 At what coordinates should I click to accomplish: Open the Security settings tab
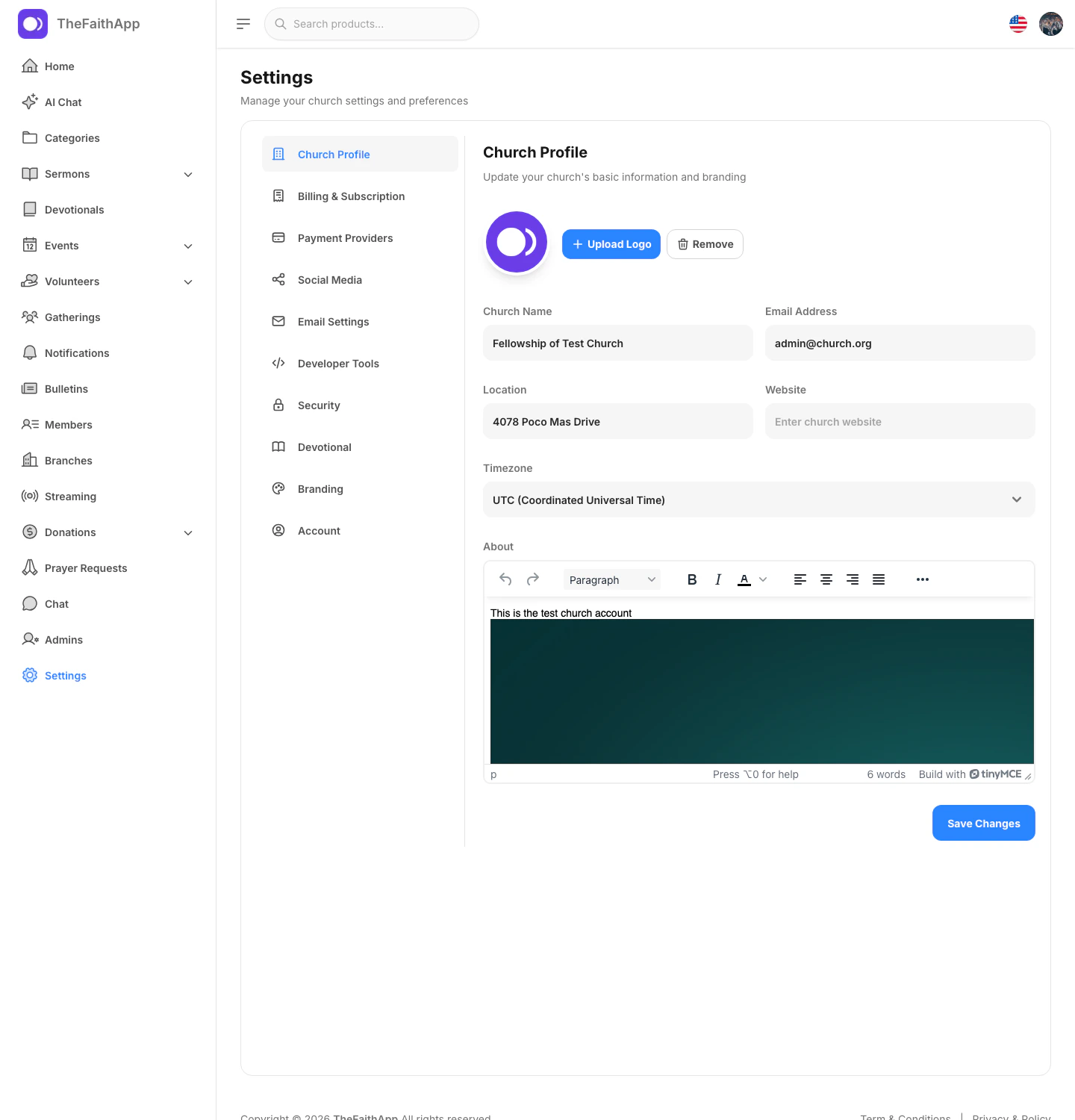tap(360, 405)
